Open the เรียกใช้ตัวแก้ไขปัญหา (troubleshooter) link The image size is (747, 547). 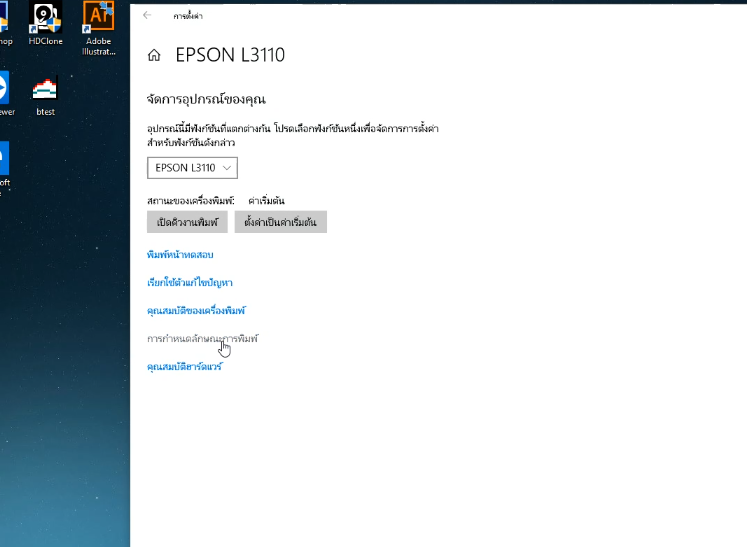(x=190, y=283)
